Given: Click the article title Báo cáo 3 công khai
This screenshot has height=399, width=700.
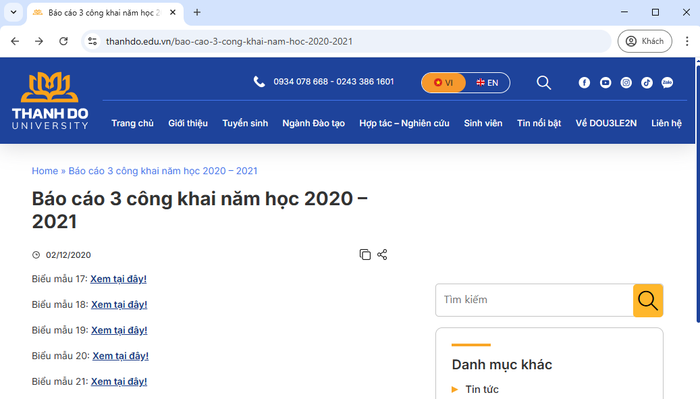Looking at the screenshot, I should [x=200, y=210].
